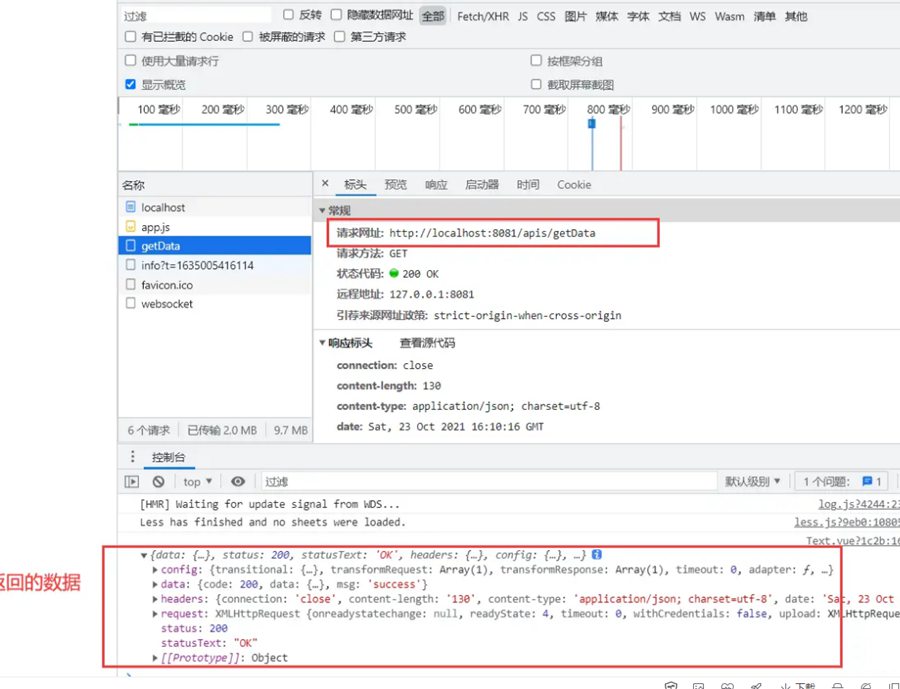Image resolution: width=900 pixels, height=689 pixels.
Task: Filter requests by Fetch/XHR type
Action: click(482, 16)
